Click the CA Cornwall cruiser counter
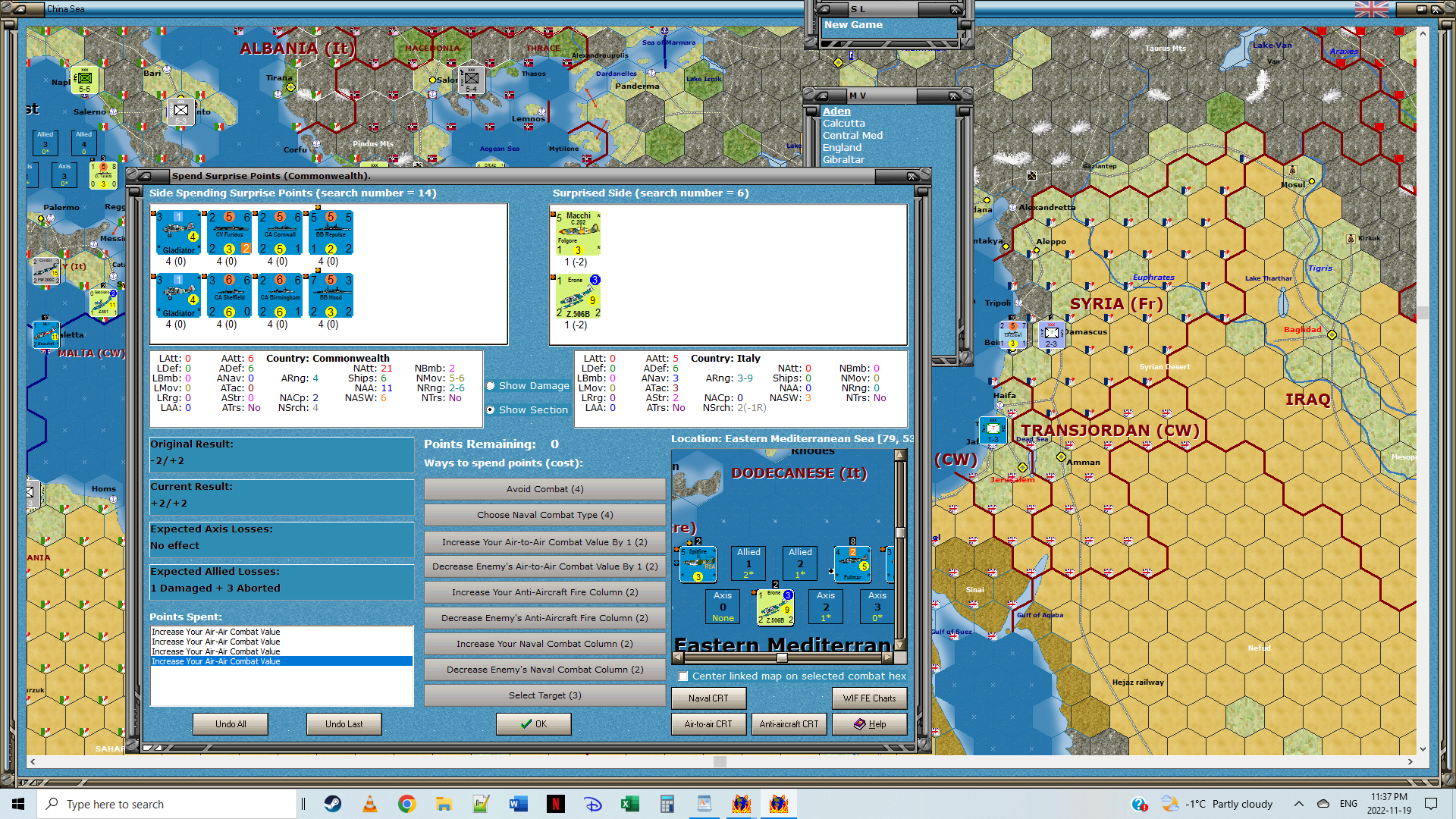The width and height of the screenshot is (1456, 819). pos(280,233)
